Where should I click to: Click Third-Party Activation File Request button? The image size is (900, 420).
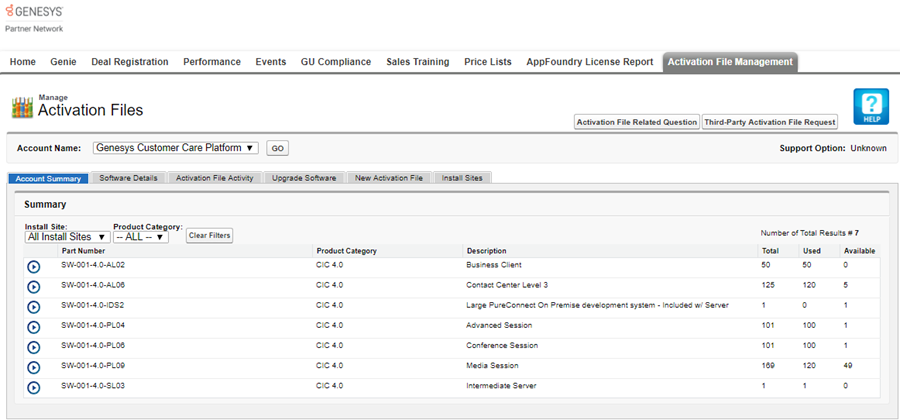pyautogui.click(x=769, y=122)
